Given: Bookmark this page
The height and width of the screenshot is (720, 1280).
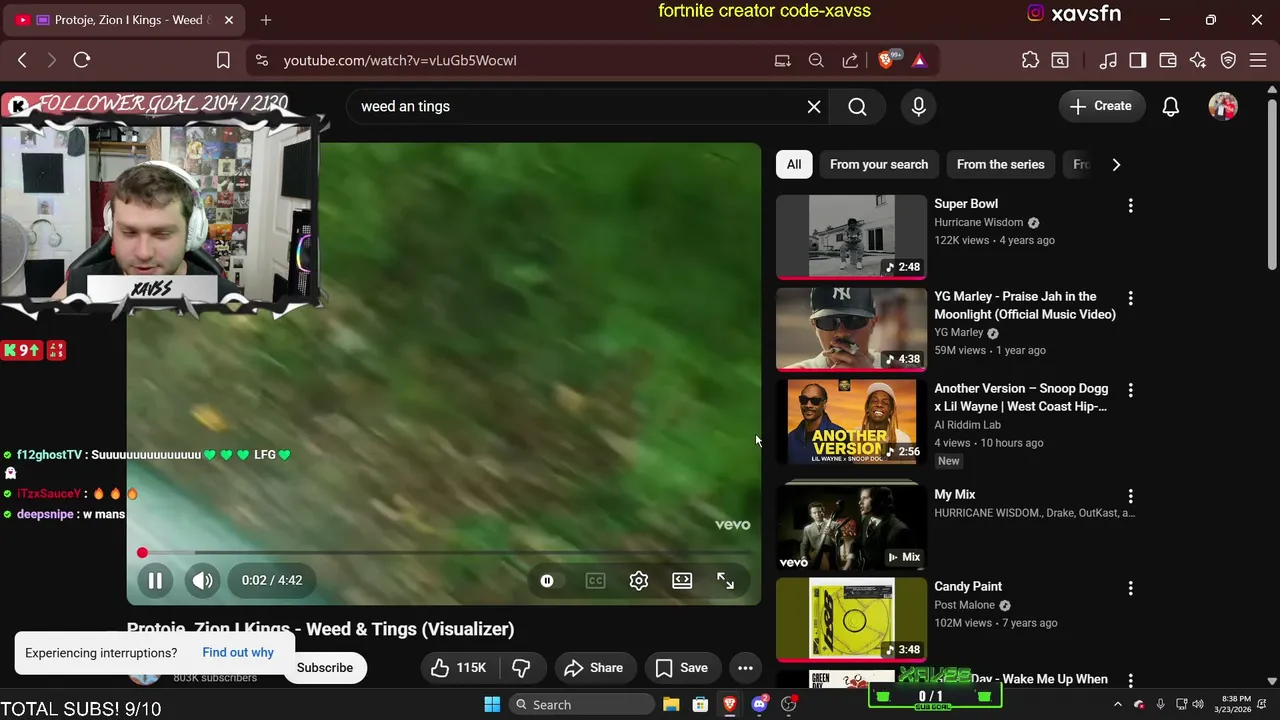Looking at the screenshot, I should (223, 60).
